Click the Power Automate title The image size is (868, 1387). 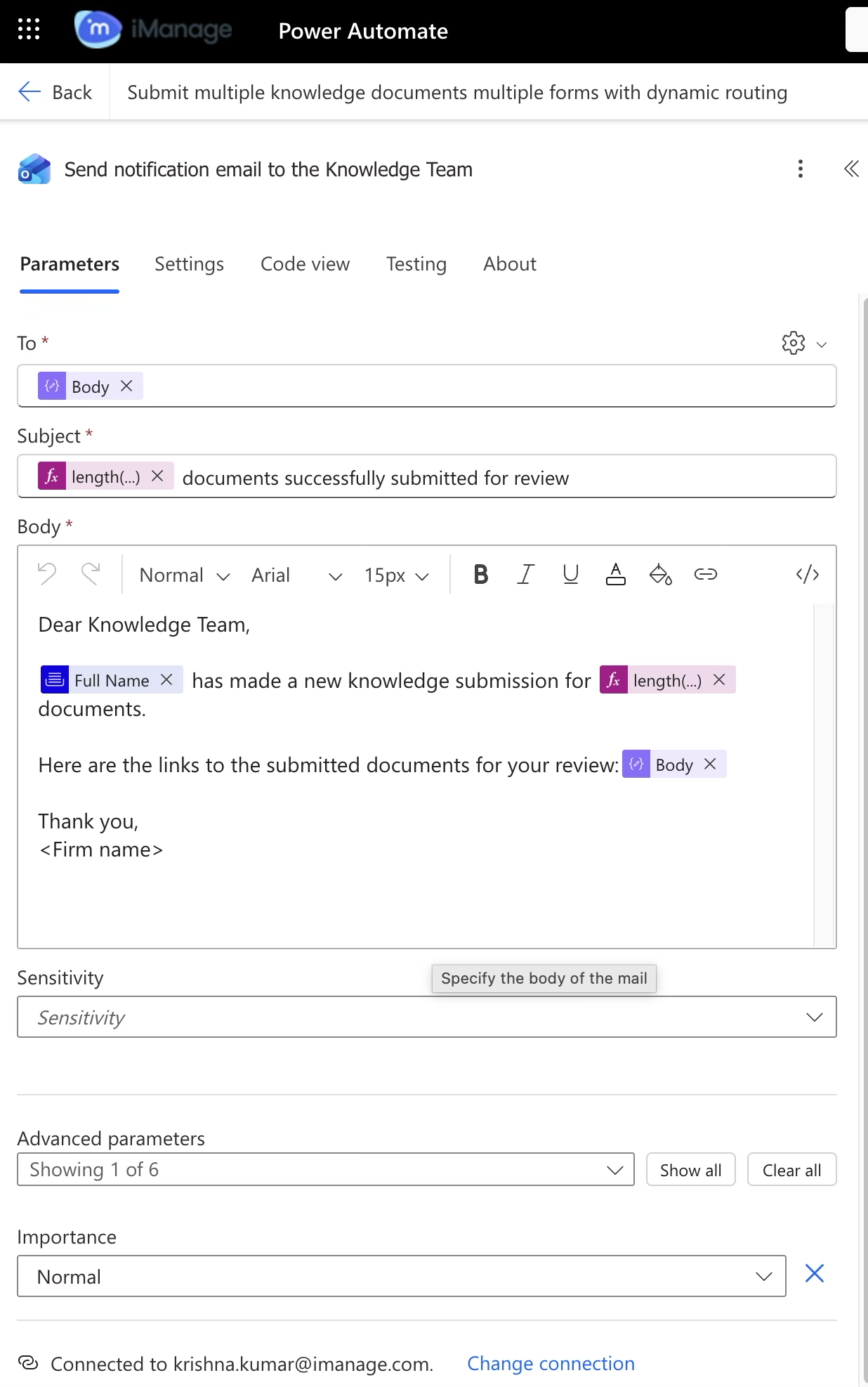tap(363, 31)
